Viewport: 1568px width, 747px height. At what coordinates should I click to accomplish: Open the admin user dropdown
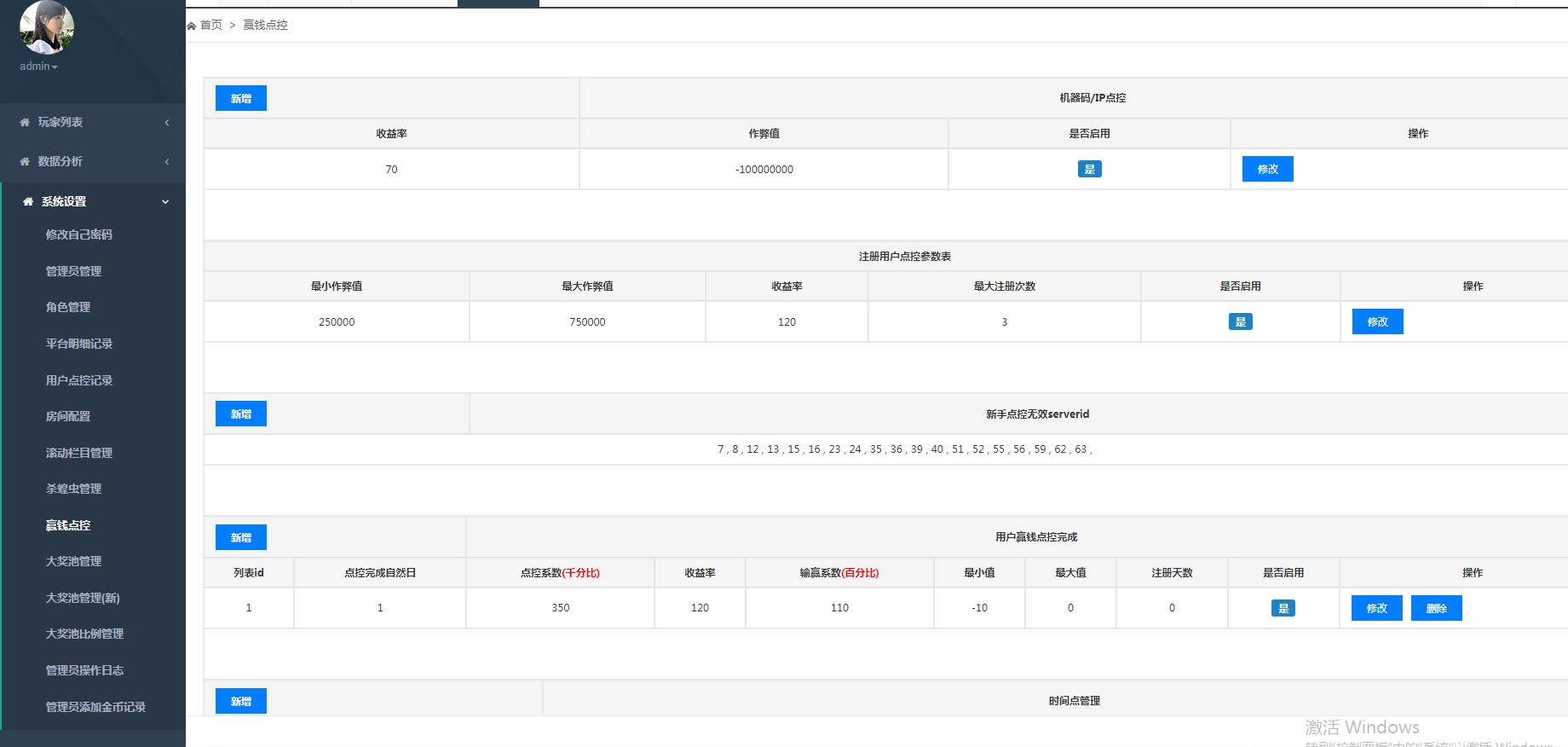click(x=38, y=67)
